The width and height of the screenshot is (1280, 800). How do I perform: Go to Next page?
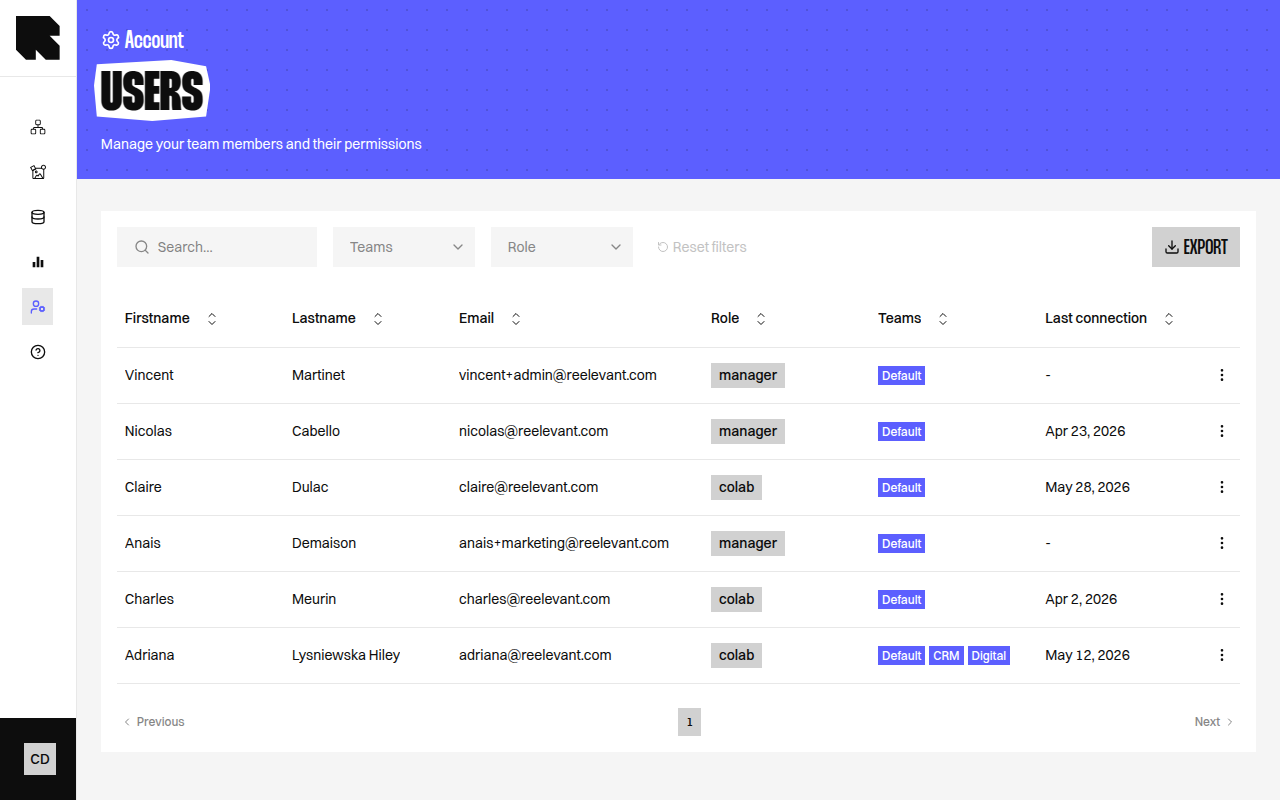[1214, 722]
